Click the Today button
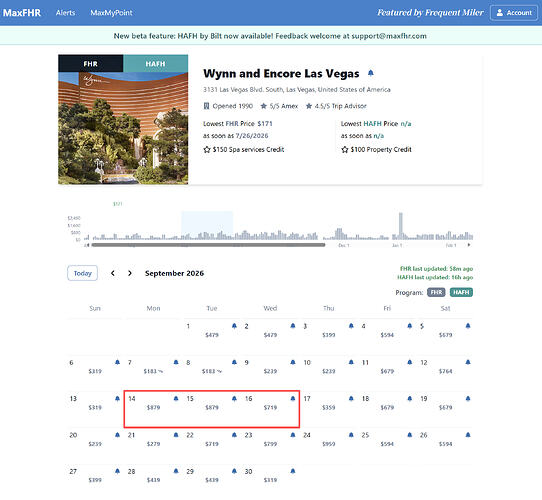The height and width of the screenshot is (500, 542). pyautogui.click(x=82, y=273)
